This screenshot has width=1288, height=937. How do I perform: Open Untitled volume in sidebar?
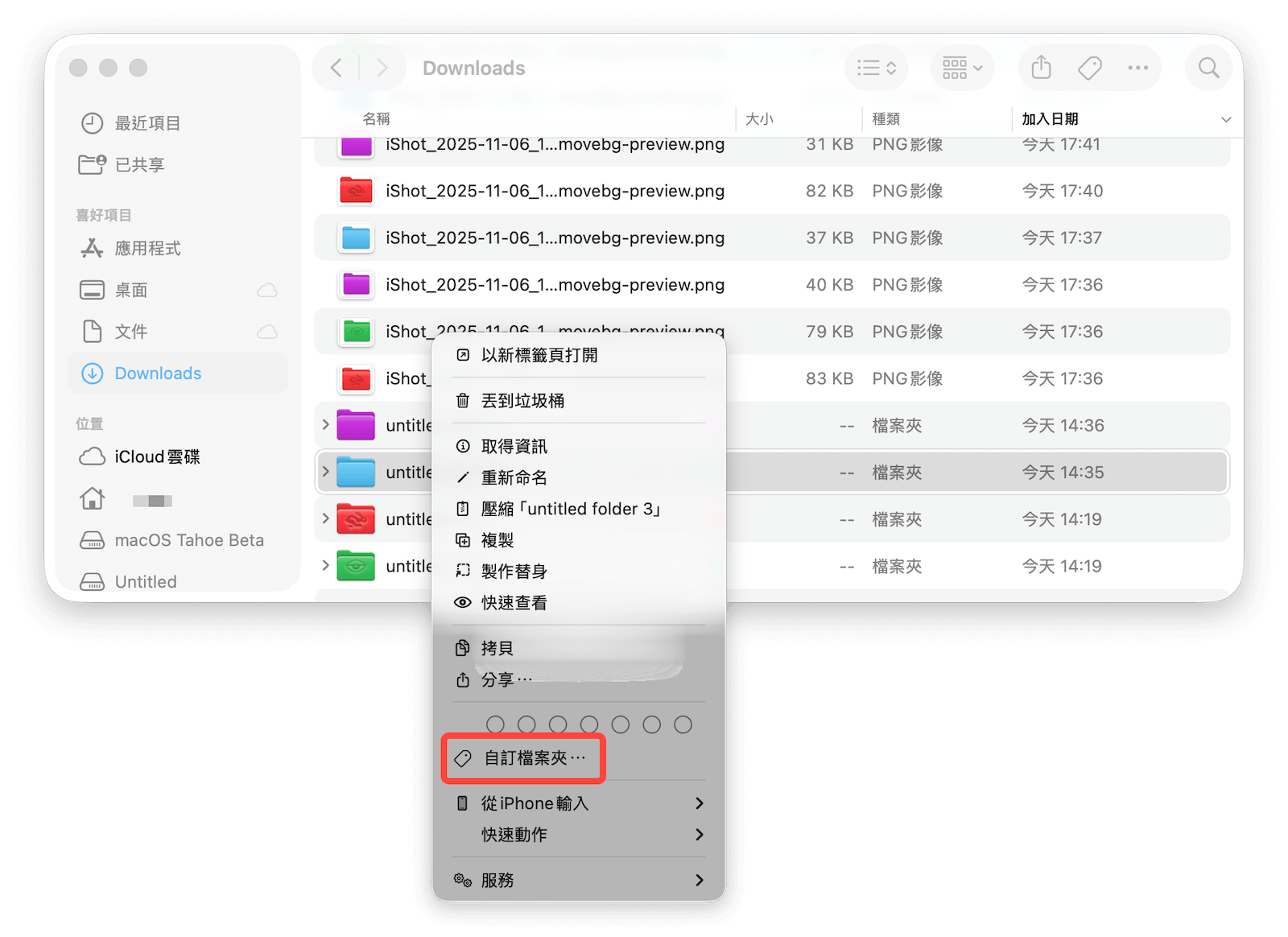[177, 581]
